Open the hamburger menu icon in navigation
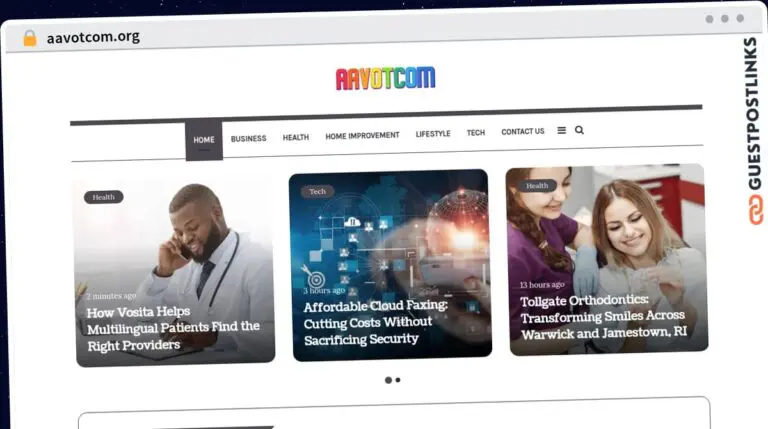 tap(561, 130)
